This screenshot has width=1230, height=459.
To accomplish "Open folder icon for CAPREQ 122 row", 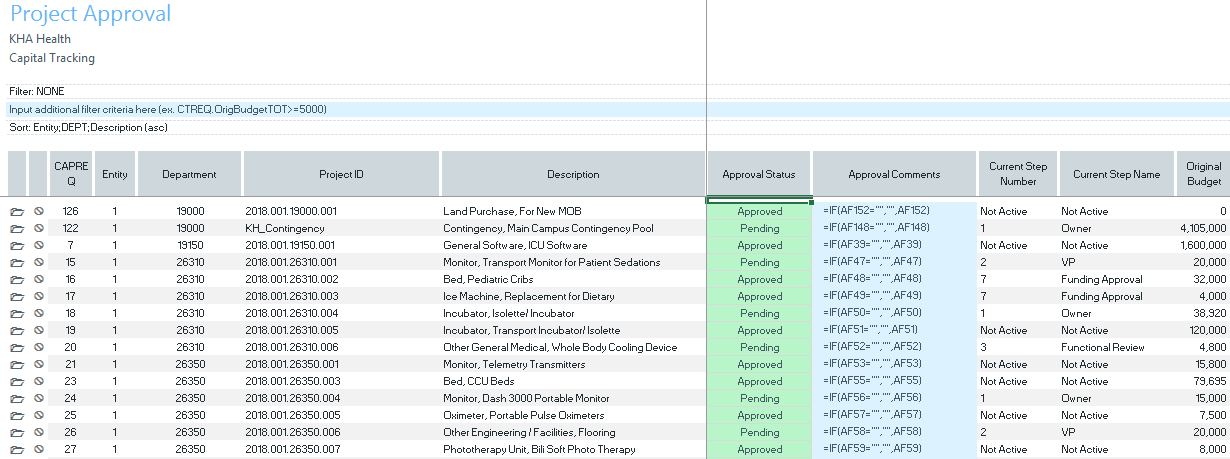I will tap(17, 229).
